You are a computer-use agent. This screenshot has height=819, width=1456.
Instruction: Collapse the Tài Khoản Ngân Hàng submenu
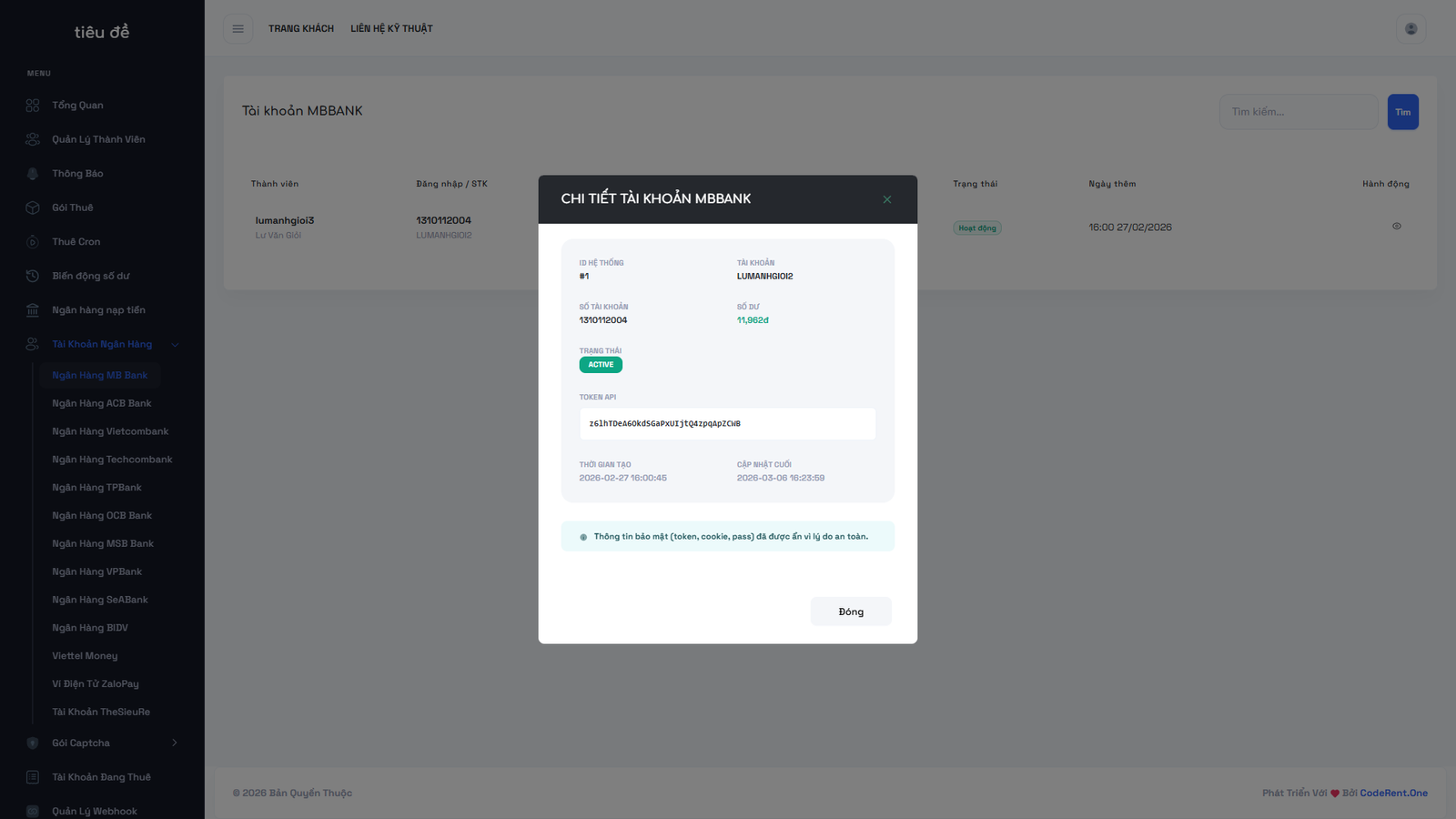pos(175,345)
